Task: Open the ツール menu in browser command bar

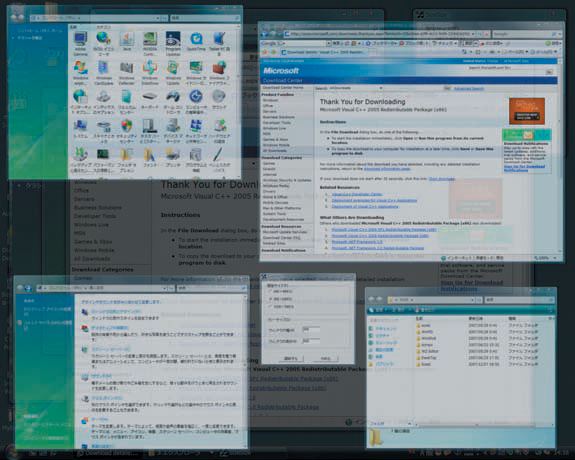Action: pyautogui.click(x=545, y=52)
